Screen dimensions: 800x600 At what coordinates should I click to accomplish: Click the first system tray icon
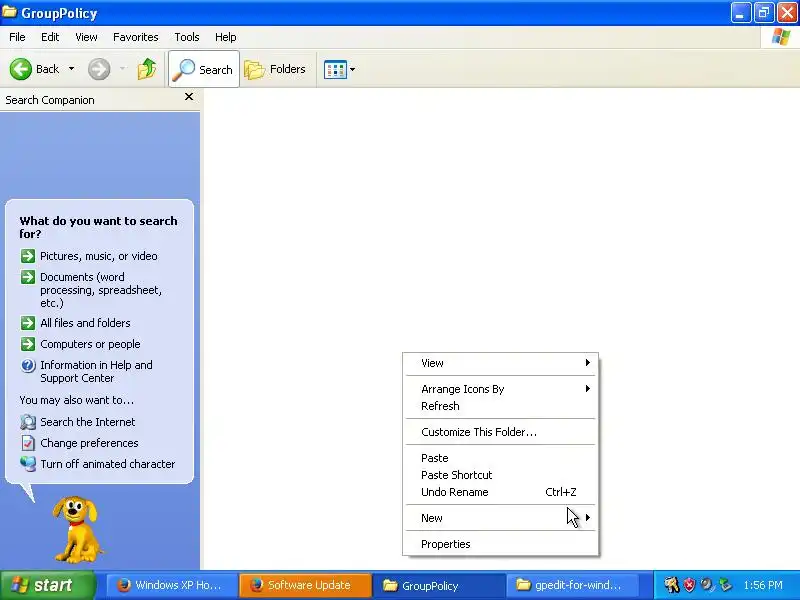tap(671, 585)
